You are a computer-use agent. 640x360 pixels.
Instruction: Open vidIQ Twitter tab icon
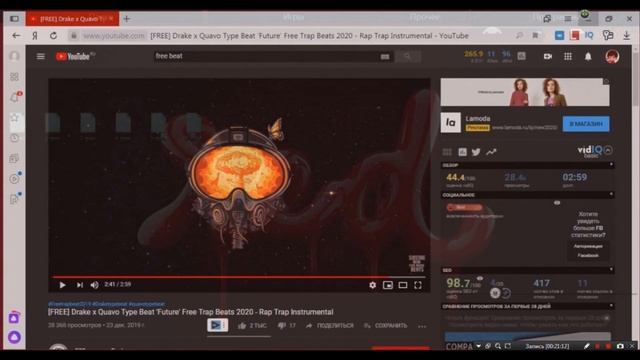tap(476, 152)
